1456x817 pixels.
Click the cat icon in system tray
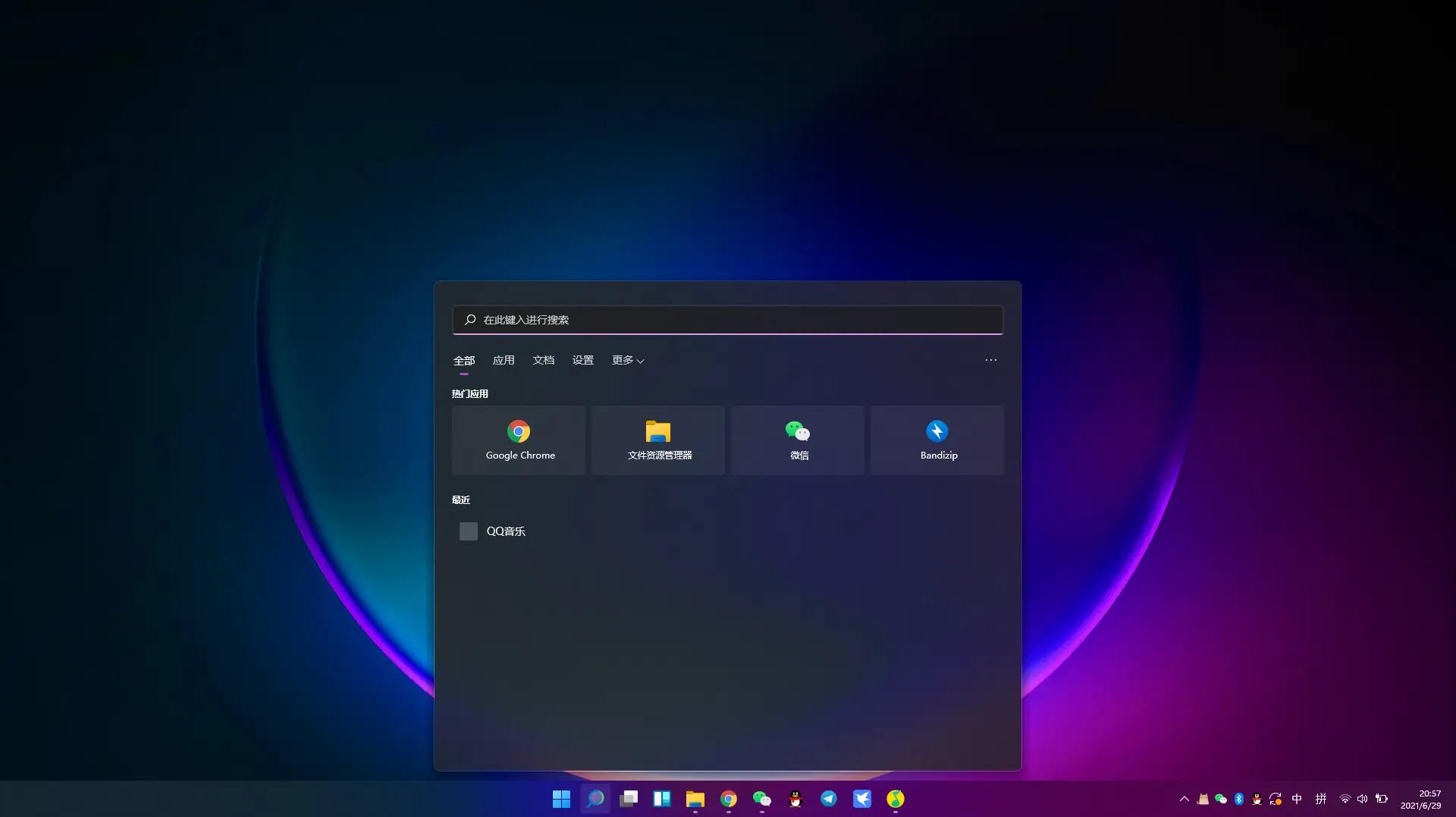pyautogui.click(x=1203, y=799)
